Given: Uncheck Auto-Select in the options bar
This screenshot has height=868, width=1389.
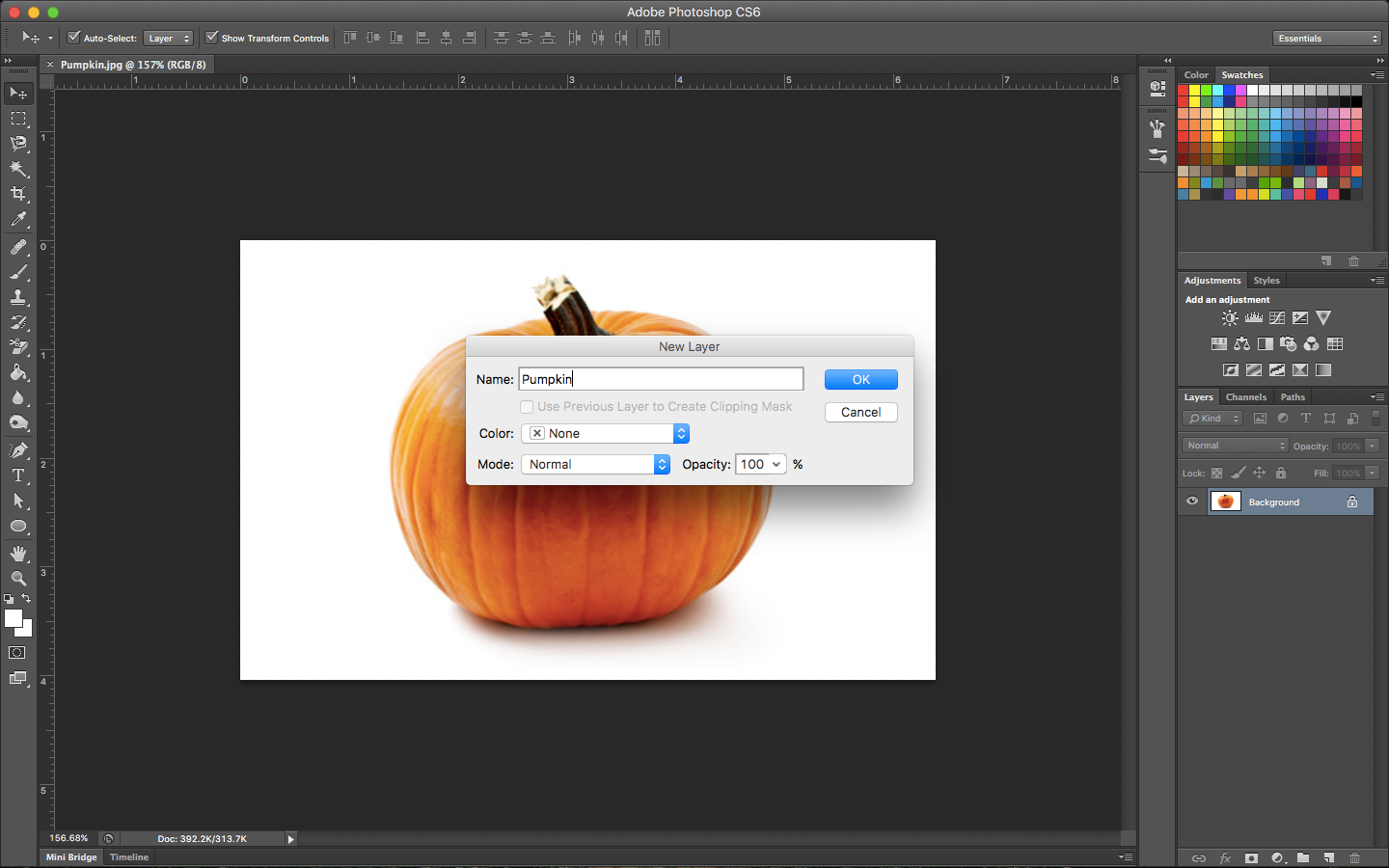Looking at the screenshot, I should (74, 38).
